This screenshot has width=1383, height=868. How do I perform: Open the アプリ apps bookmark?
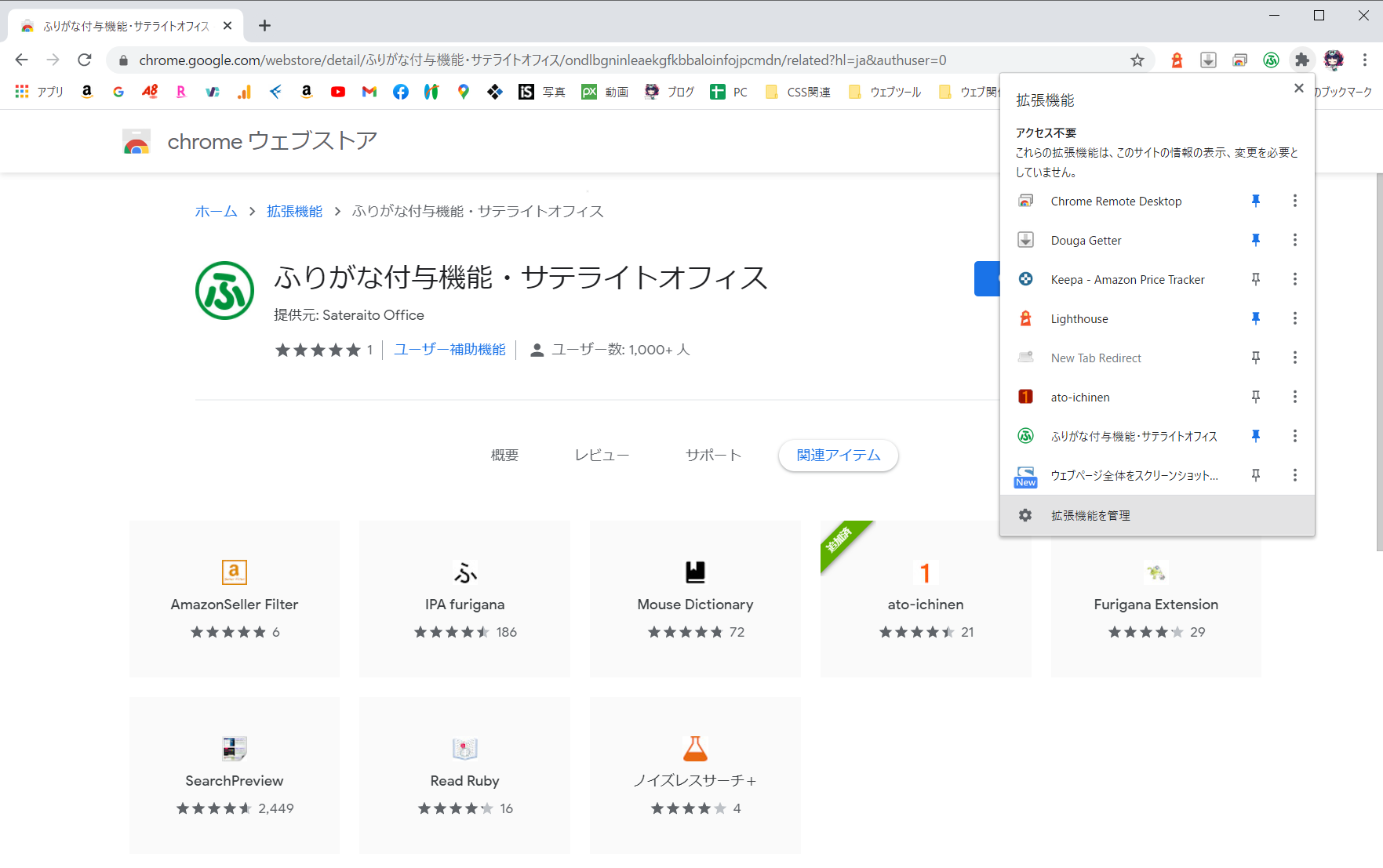click(x=39, y=92)
